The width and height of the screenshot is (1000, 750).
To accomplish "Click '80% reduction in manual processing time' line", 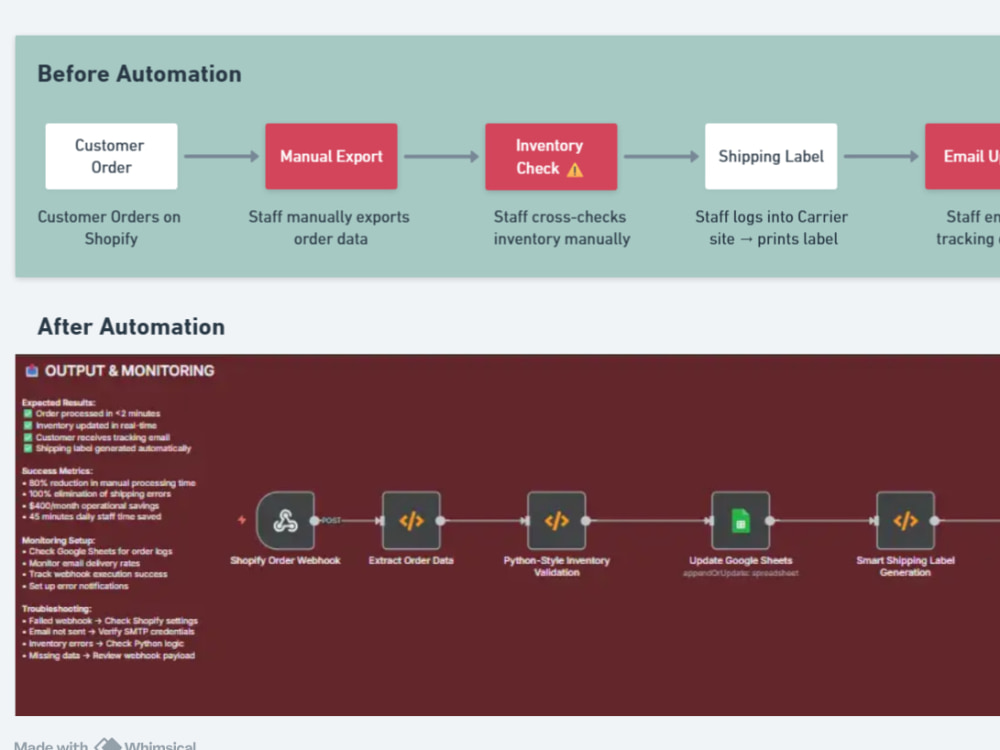I will 109,483.
